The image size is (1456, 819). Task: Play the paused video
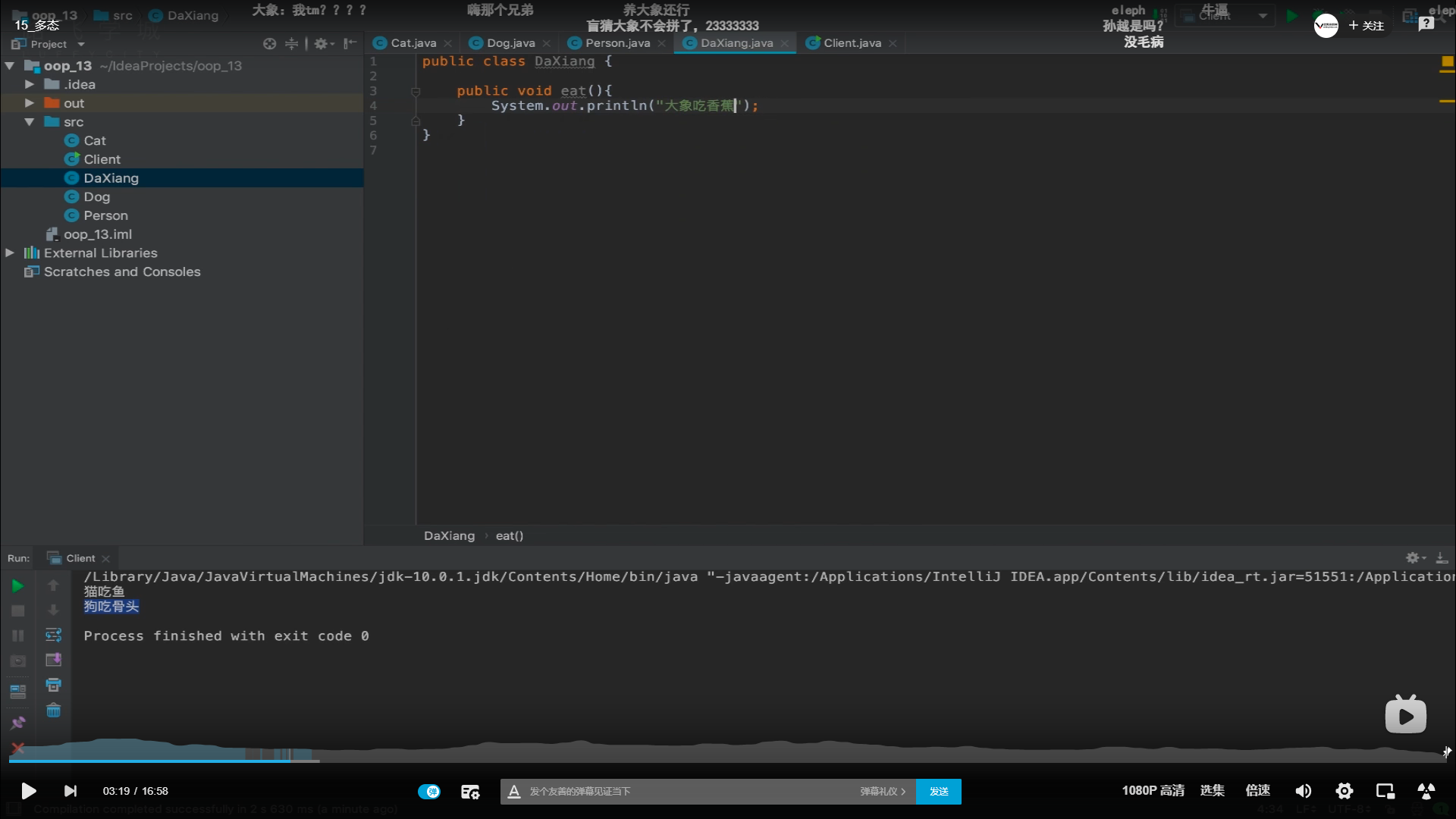28,791
